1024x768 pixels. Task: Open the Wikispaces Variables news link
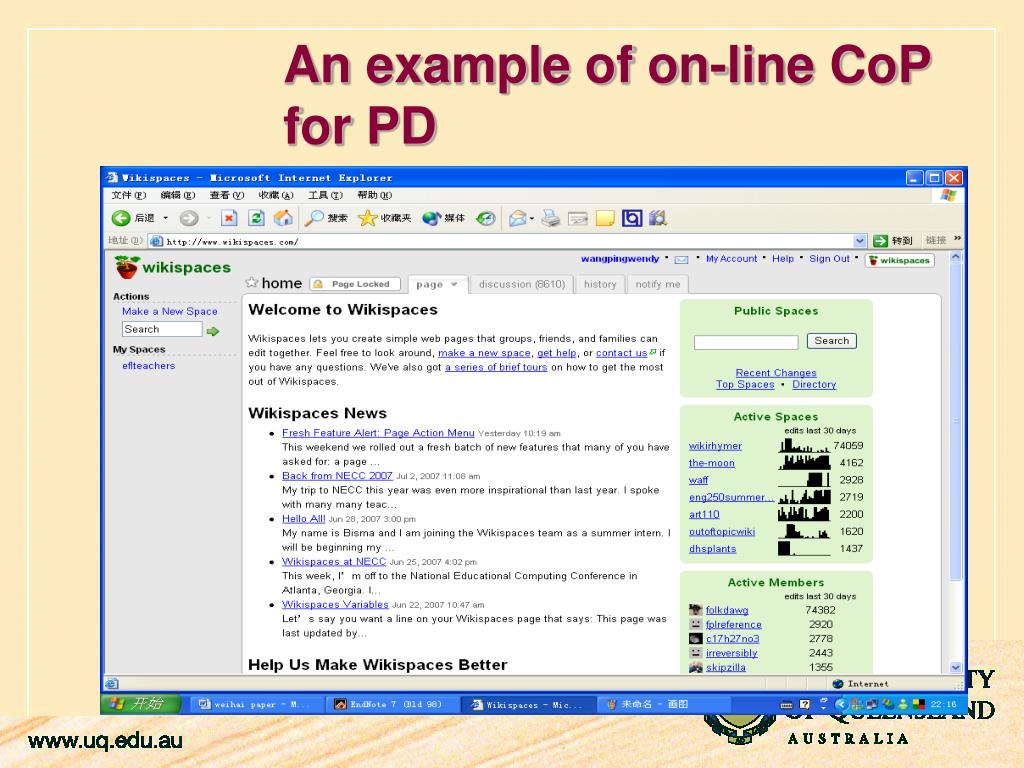tap(335, 604)
